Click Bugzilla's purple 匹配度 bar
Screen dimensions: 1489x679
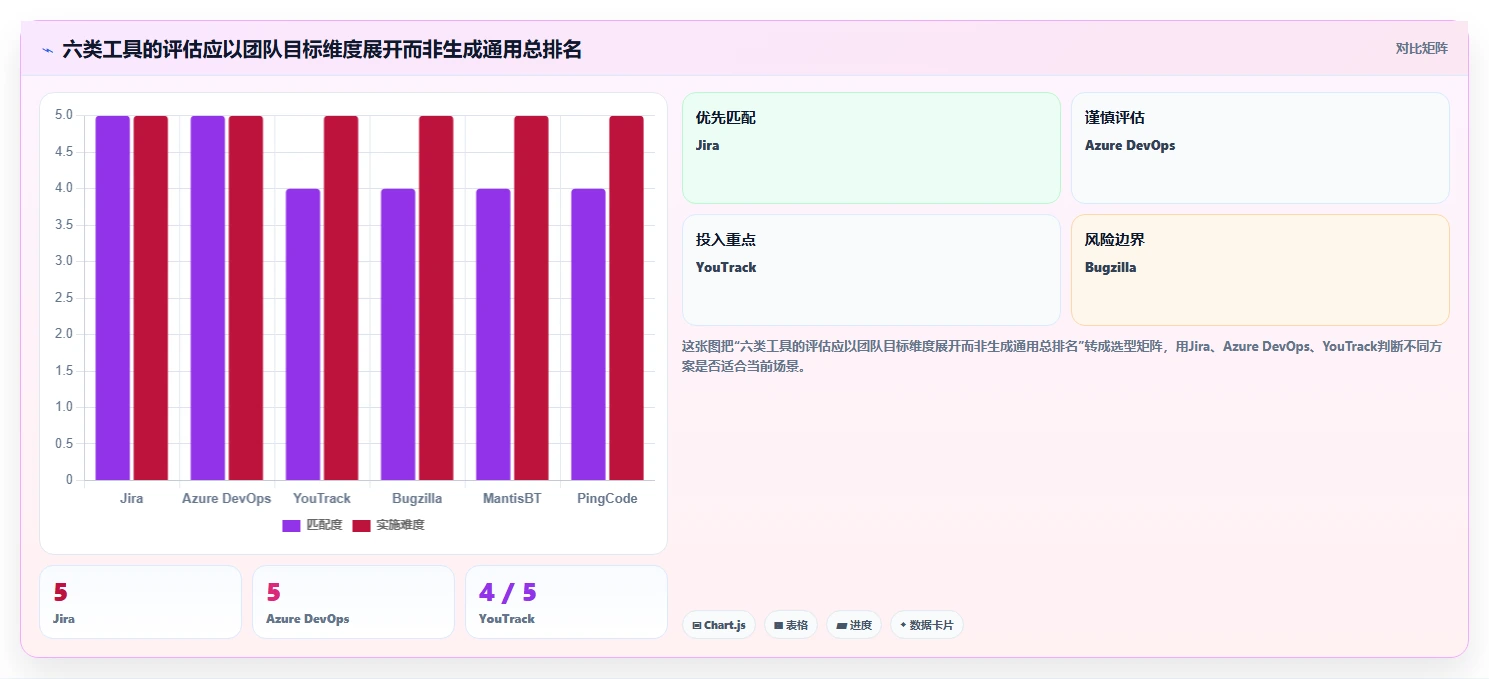398,334
